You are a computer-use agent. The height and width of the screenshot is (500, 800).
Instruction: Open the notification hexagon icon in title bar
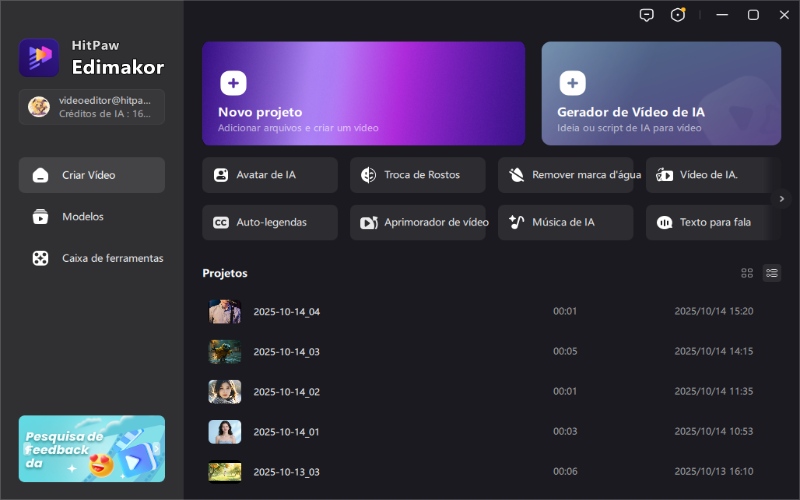(678, 15)
